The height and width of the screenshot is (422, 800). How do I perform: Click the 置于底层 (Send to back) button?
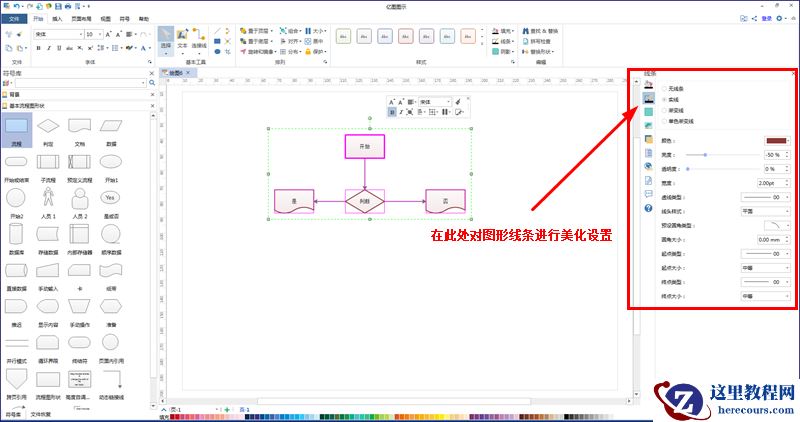point(257,41)
